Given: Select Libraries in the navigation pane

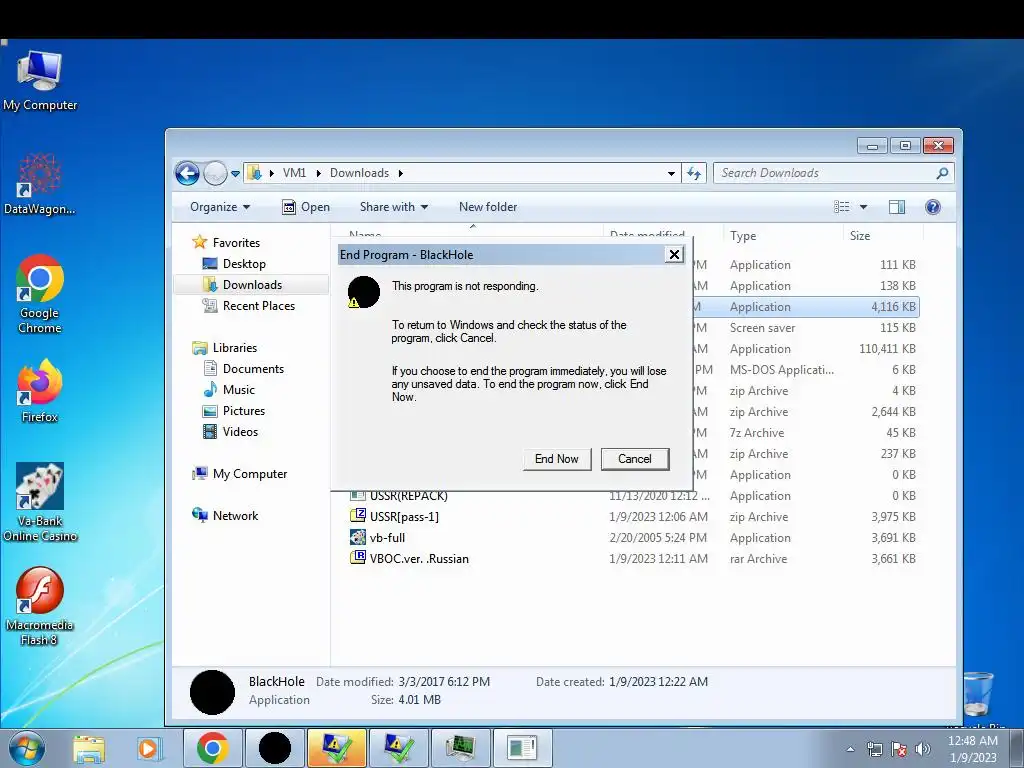Looking at the screenshot, I should (225, 347).
